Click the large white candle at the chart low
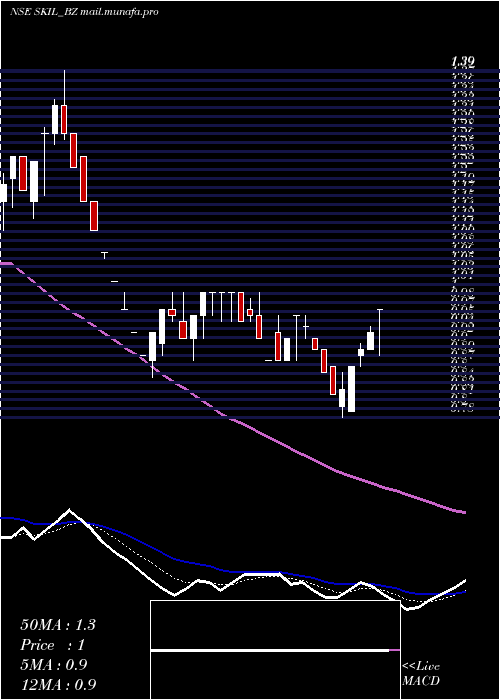The height and width of the screenshot is (700, 500). [x=352, y=389]
